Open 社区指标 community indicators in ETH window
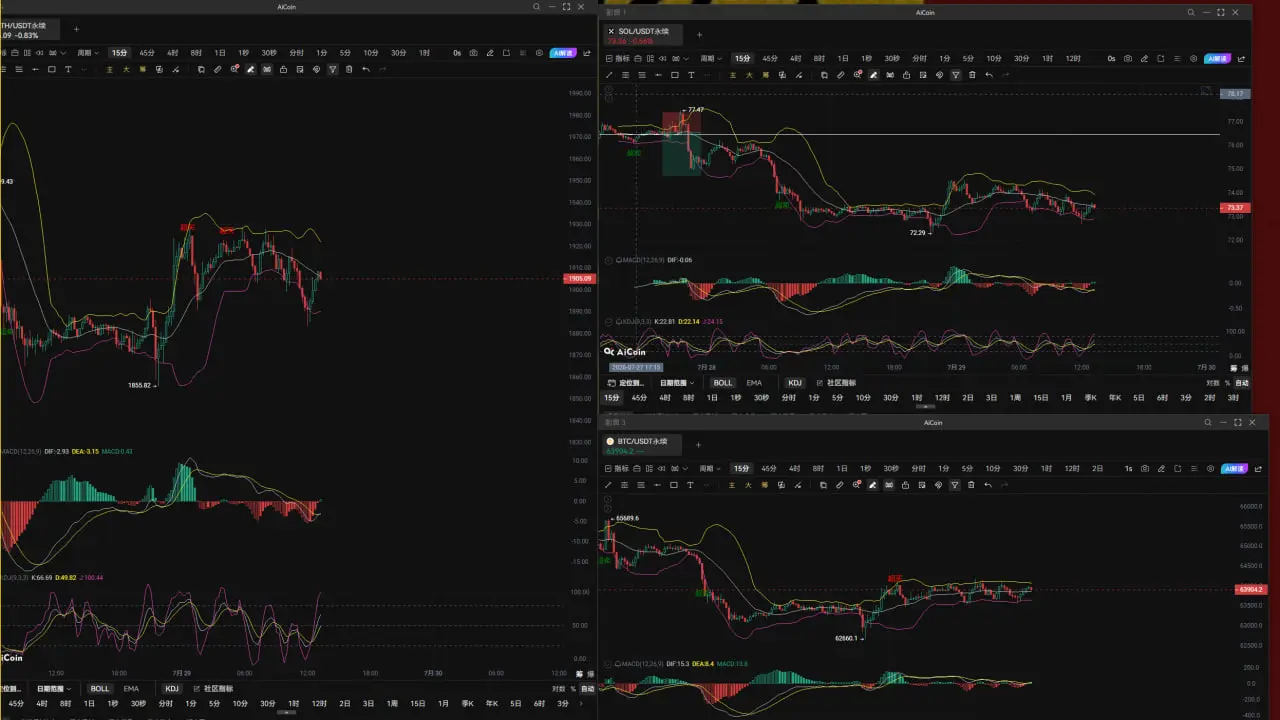The height and width of the screenshot is (720, 1280). [x=213, y=688]
